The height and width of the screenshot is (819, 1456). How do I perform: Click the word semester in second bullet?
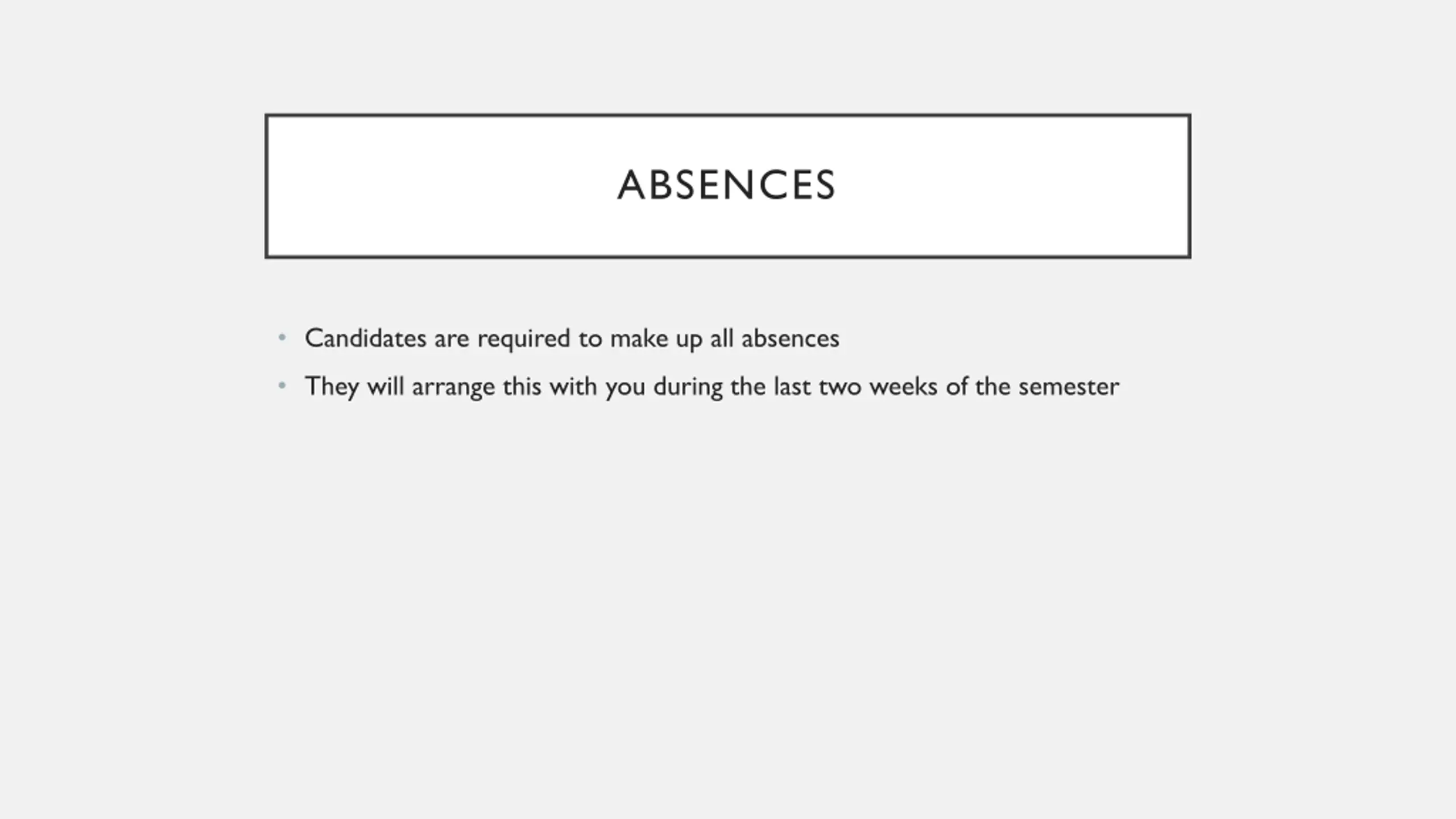(1069, 387)
